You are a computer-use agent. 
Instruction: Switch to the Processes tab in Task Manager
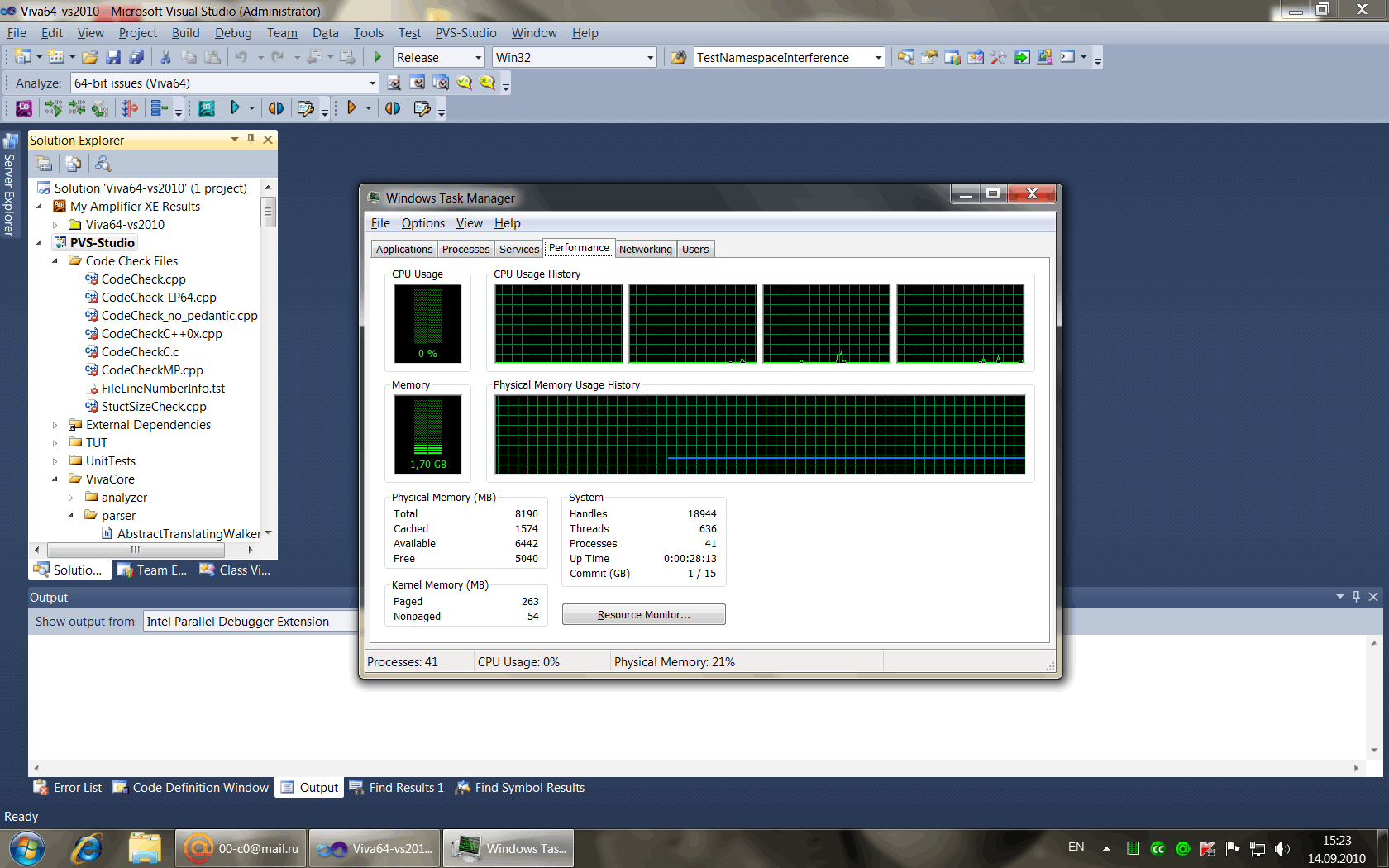[465, 249]
